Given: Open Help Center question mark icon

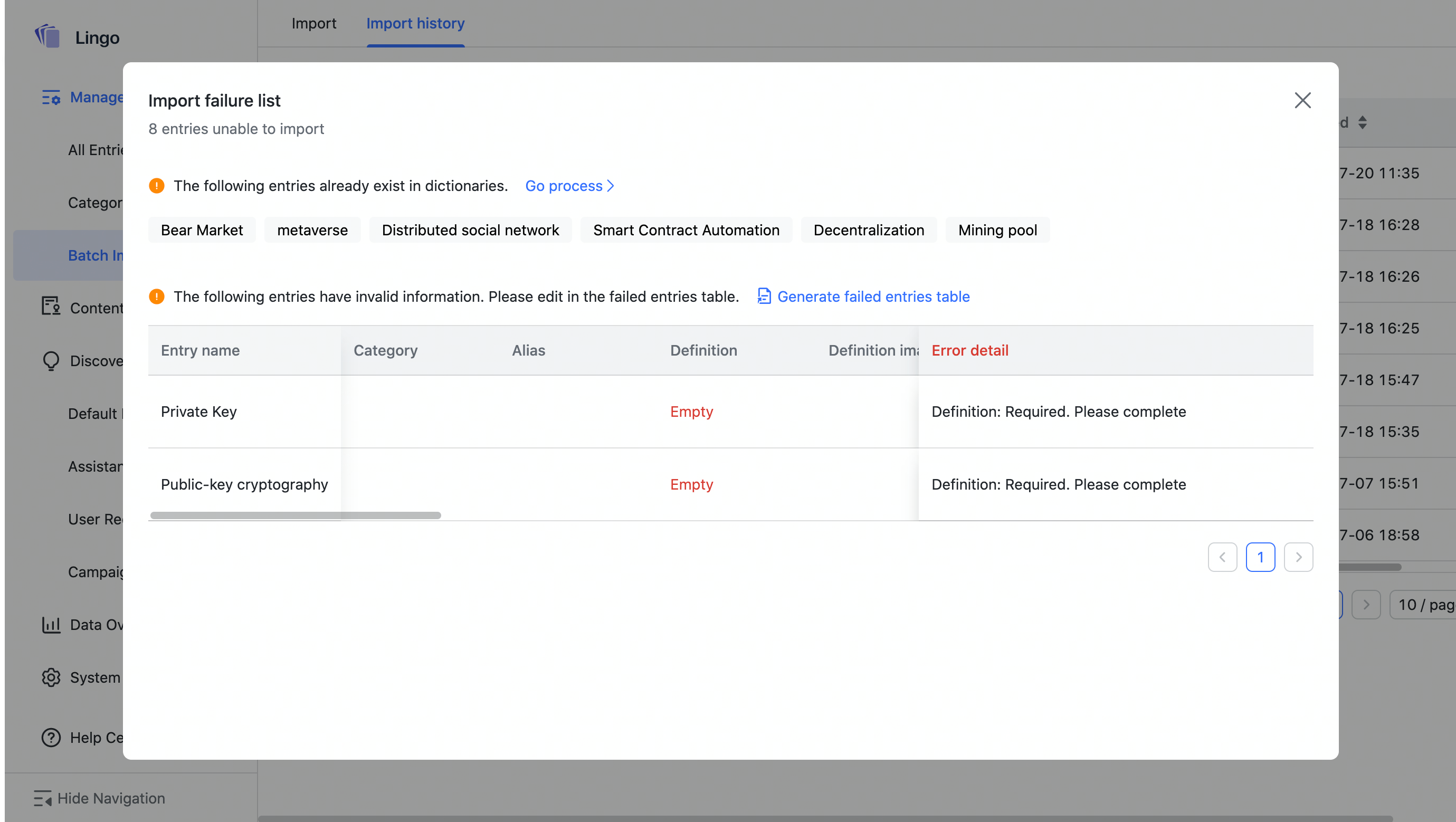Looking at the screenshot, I should pyautogui.click(x=51, y=737).
